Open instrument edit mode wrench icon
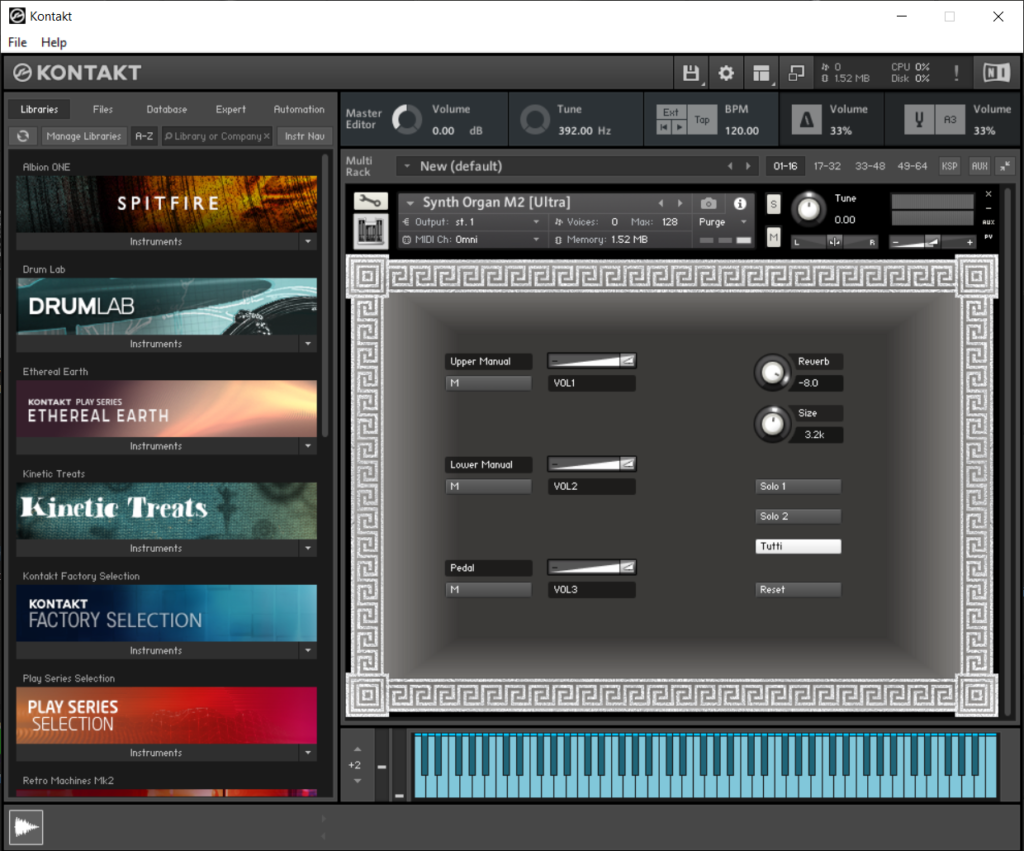1024x851 pixels. pyautogui.click(x=370, y=201)
